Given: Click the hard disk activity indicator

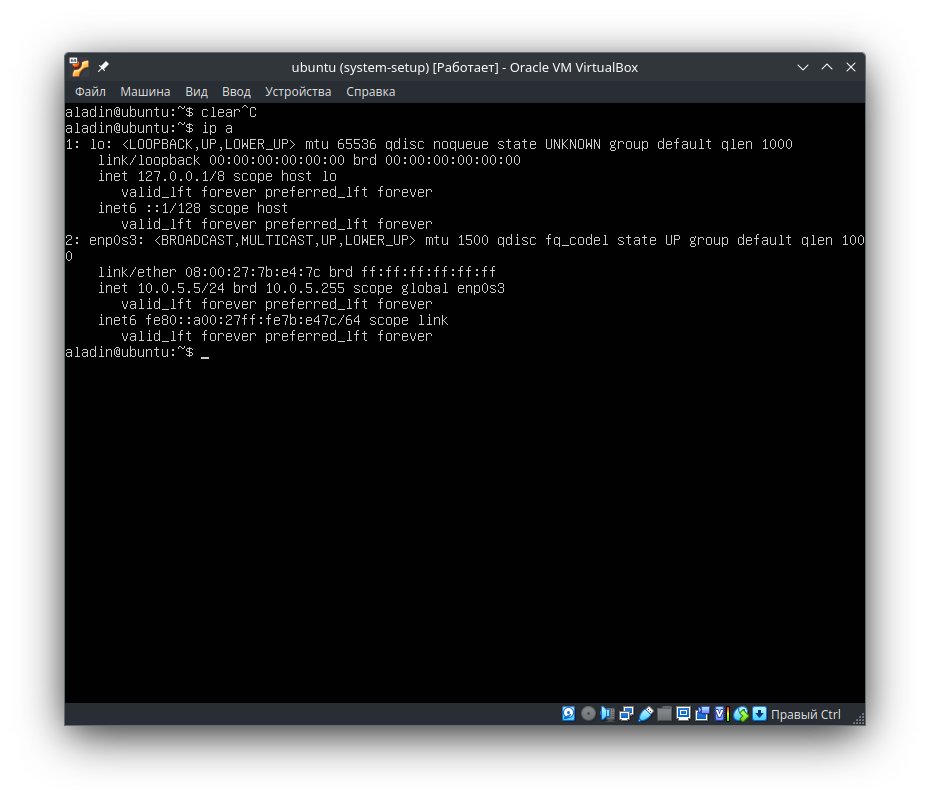Looking at the screenshot, I should pos(569,714).
